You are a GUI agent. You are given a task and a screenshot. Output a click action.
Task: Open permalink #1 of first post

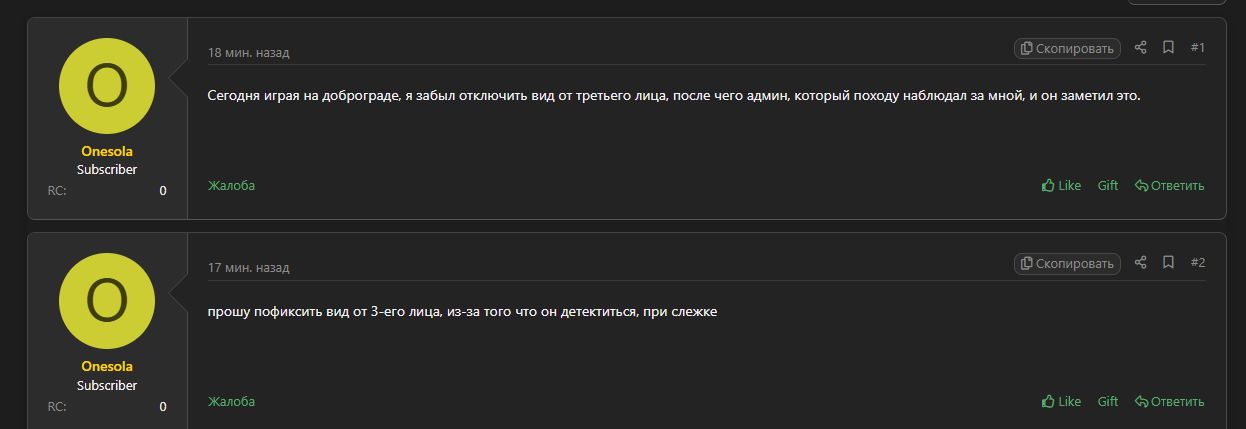(1198, 48)
